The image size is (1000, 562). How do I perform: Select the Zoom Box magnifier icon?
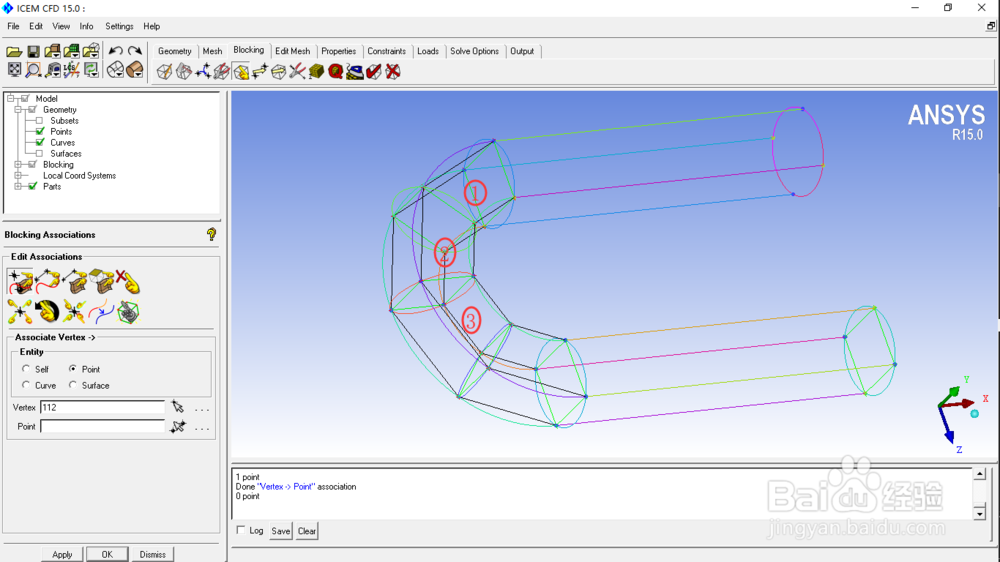coord(33,70)
